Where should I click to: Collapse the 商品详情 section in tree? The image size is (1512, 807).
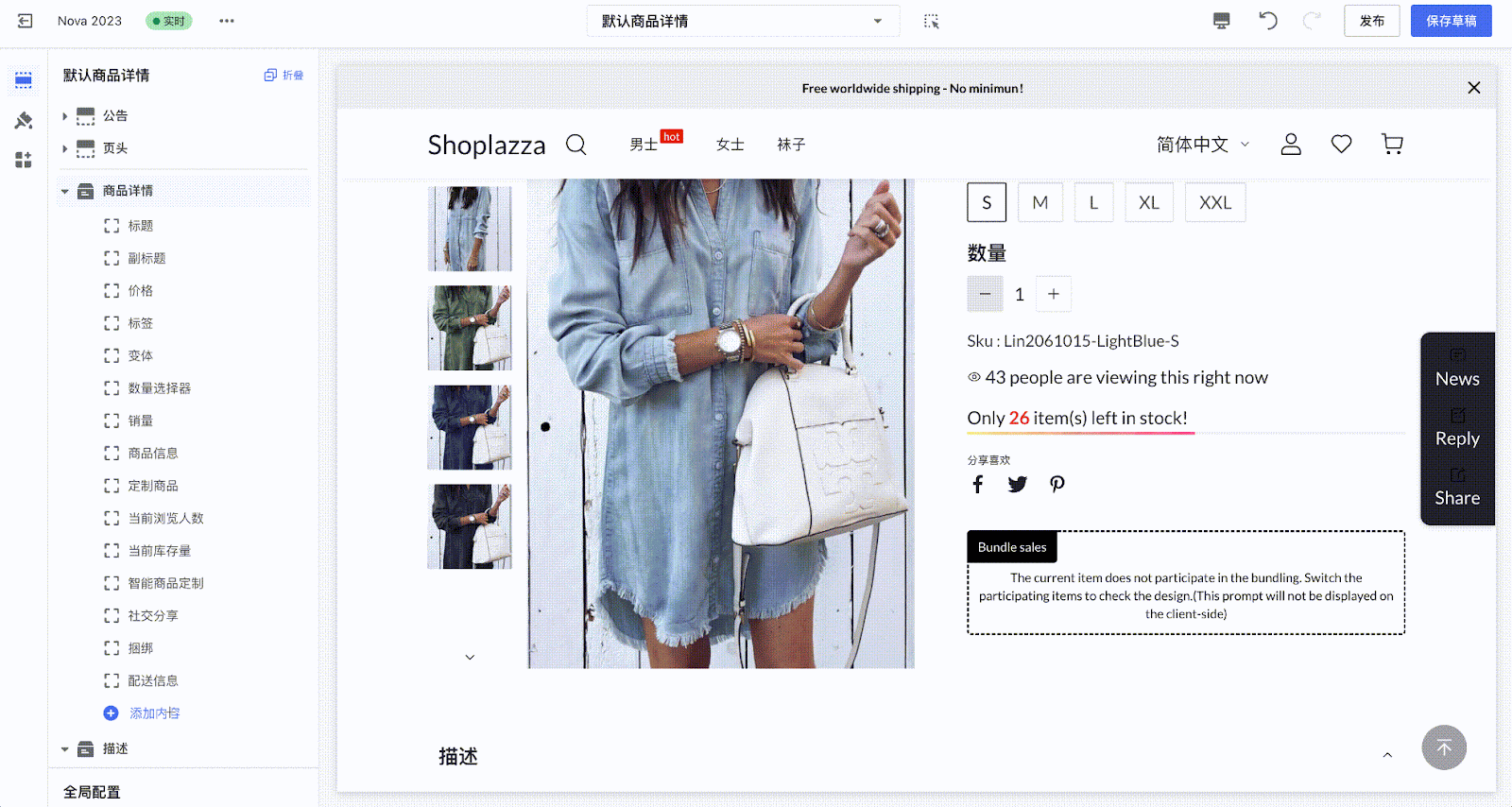(64, 191)
